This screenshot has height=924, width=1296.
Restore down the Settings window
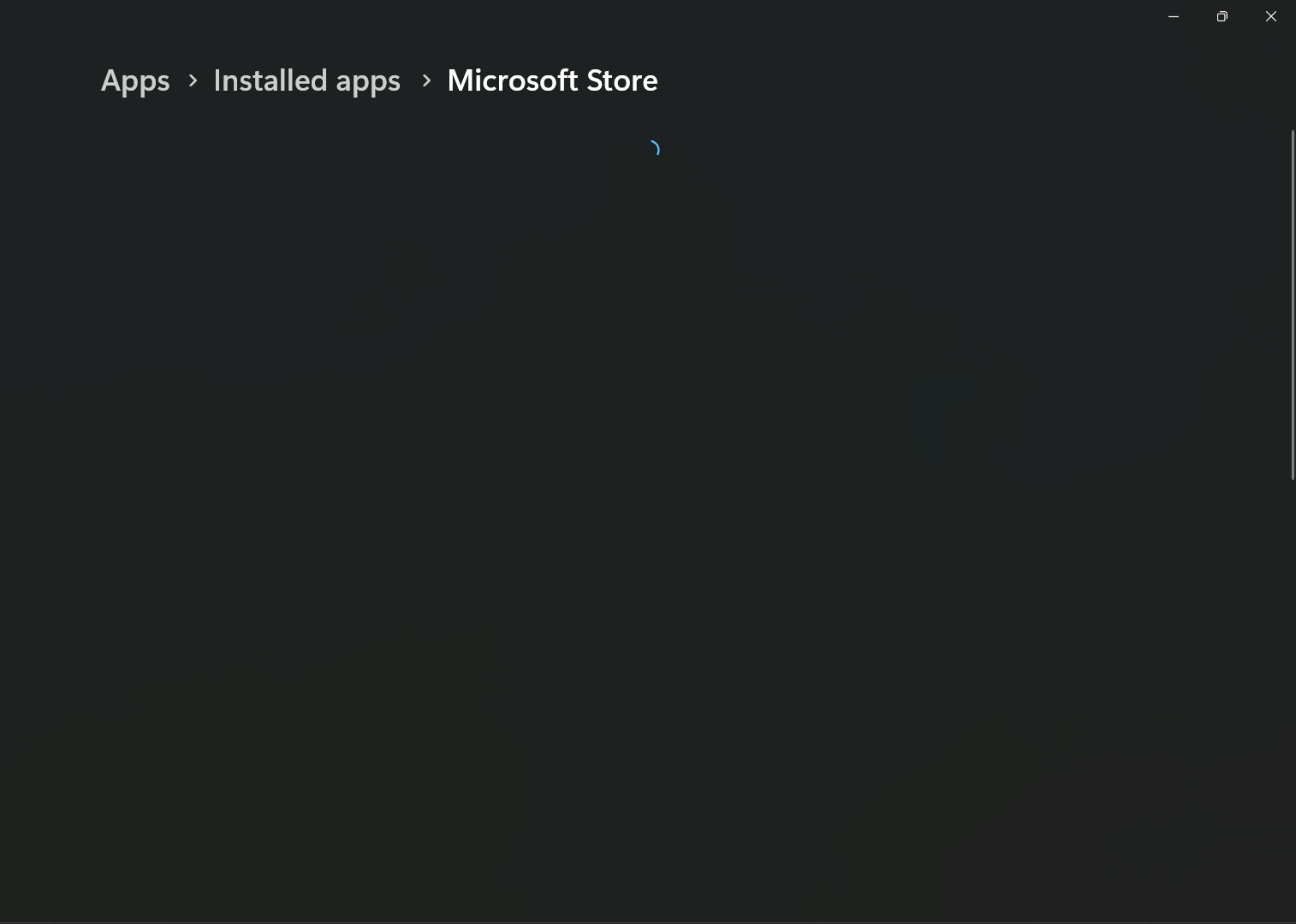pos(1222,16)
